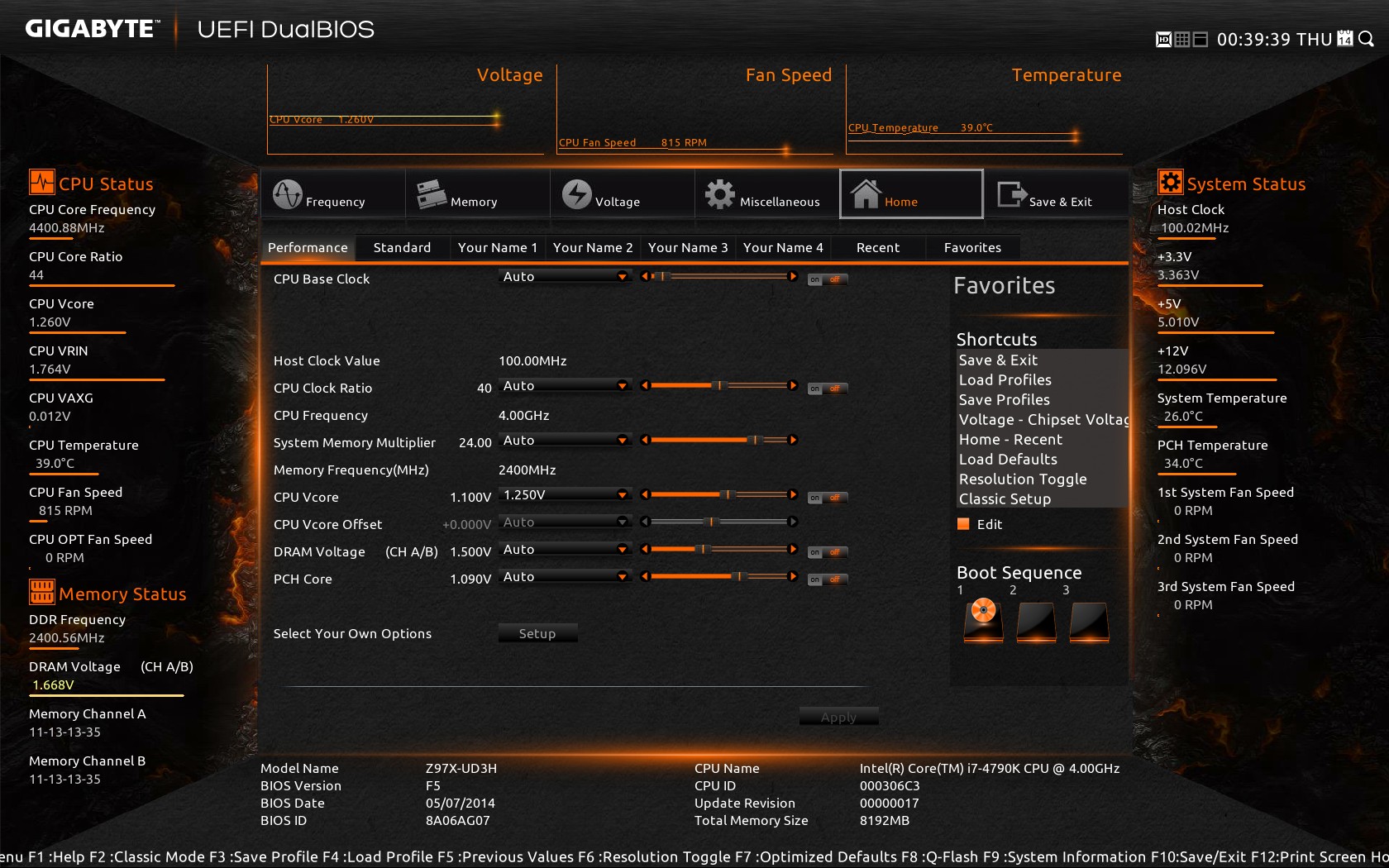Open CPU Vcore Offset dropdown
This screenshot has height=868, width=1389.
point(565,522)
